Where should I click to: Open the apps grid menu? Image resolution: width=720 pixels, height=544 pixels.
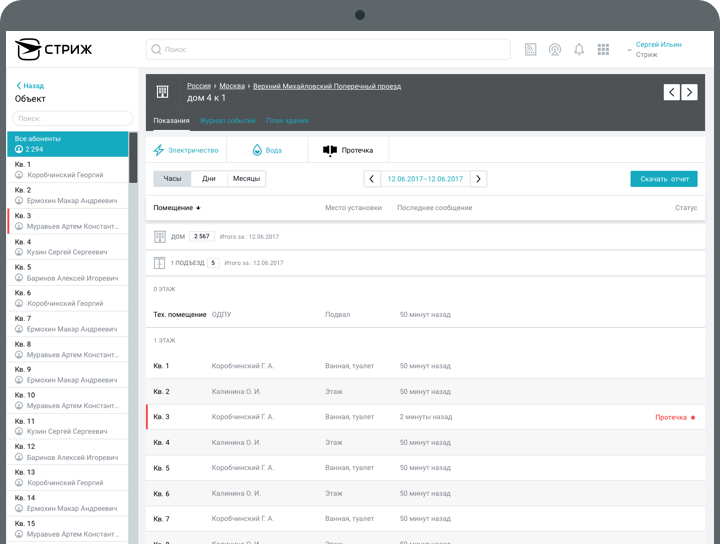(x=603, y=49)
